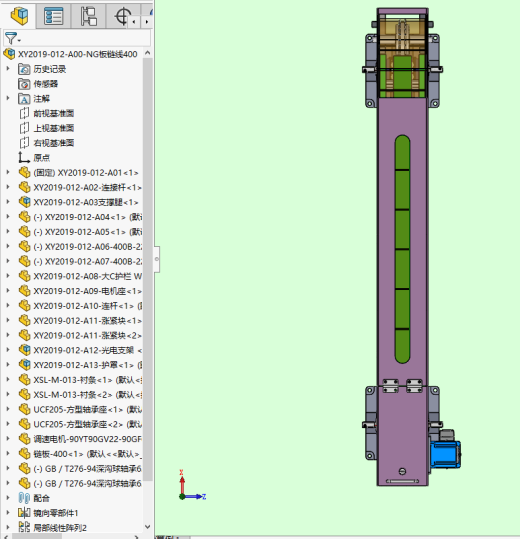This screenshot has width=520, height=539.
Task: Expand the (固定) XY2019-012-A01 node
Action: coord(8,172)
